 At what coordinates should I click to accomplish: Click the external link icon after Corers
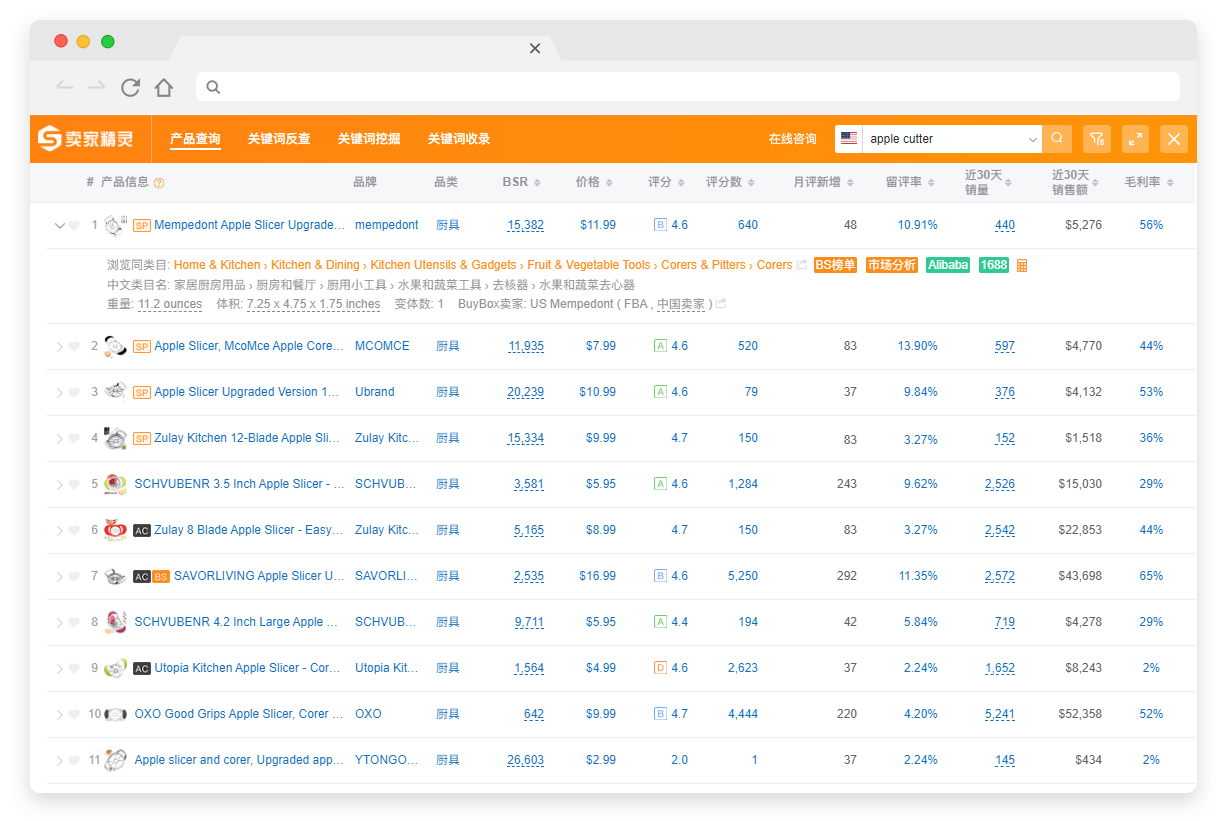tap(801, 265)
